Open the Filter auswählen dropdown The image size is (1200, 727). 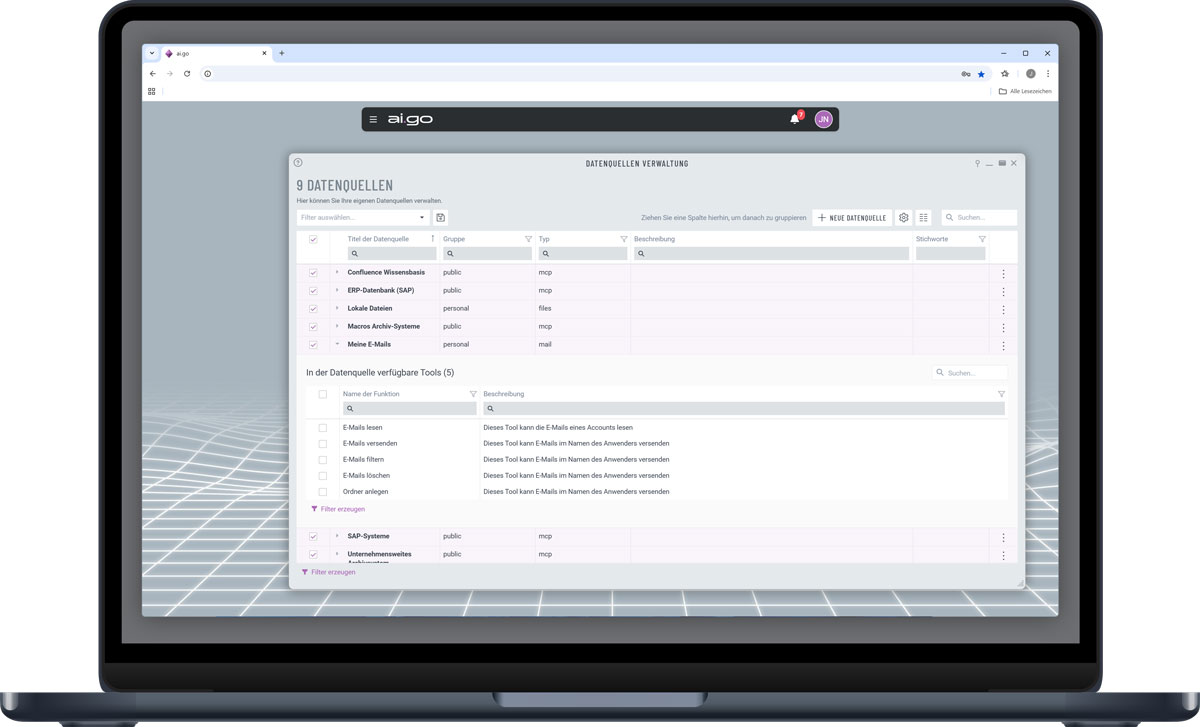pyautogui.click(x=362, y=218)
